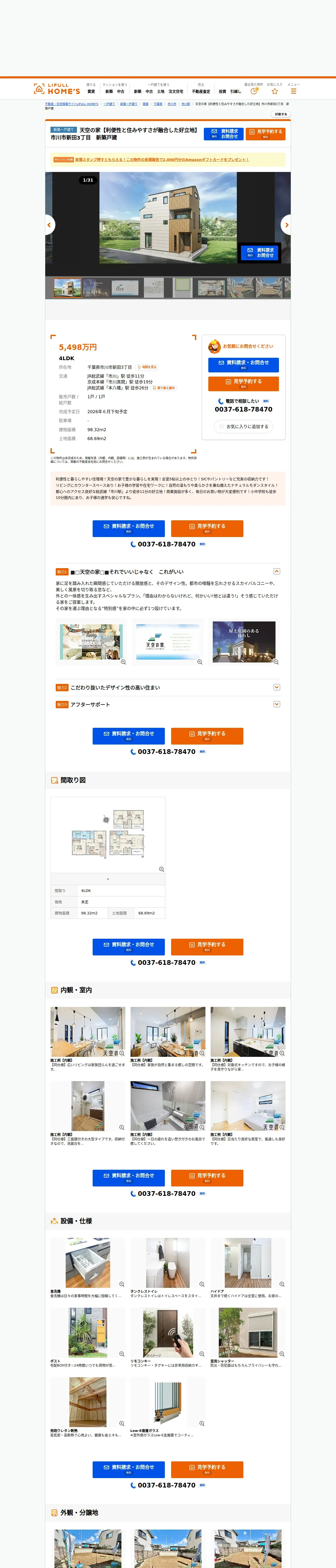
Task: Expand 魅力2 こだわり抜いたデザイン性の高い住まい
Action: [168, 687]
